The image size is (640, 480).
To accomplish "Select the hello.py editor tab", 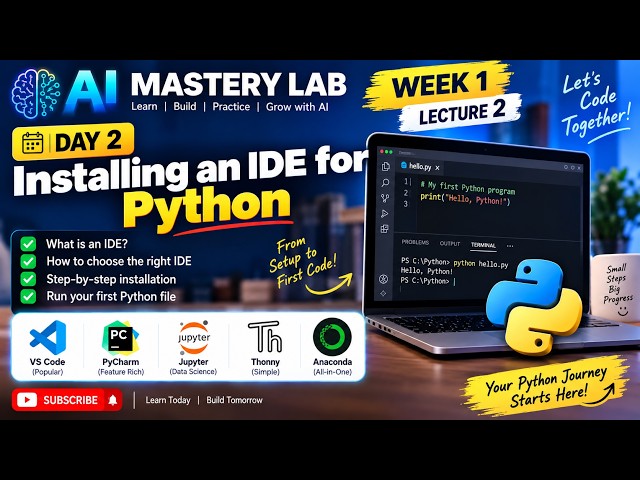I will (420, 167).
